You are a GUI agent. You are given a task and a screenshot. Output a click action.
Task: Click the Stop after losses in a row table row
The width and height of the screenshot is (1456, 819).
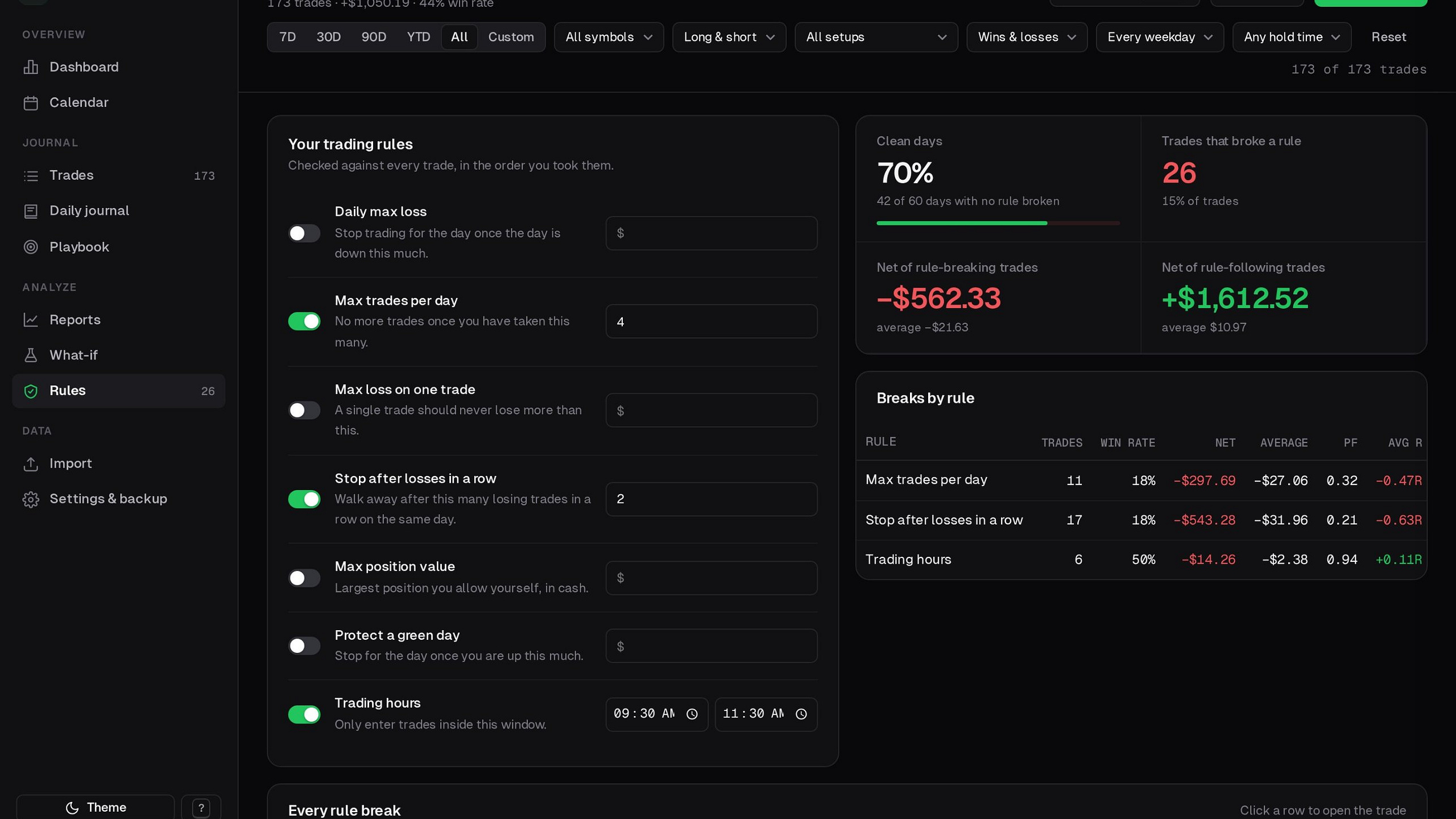point(1141,520)
